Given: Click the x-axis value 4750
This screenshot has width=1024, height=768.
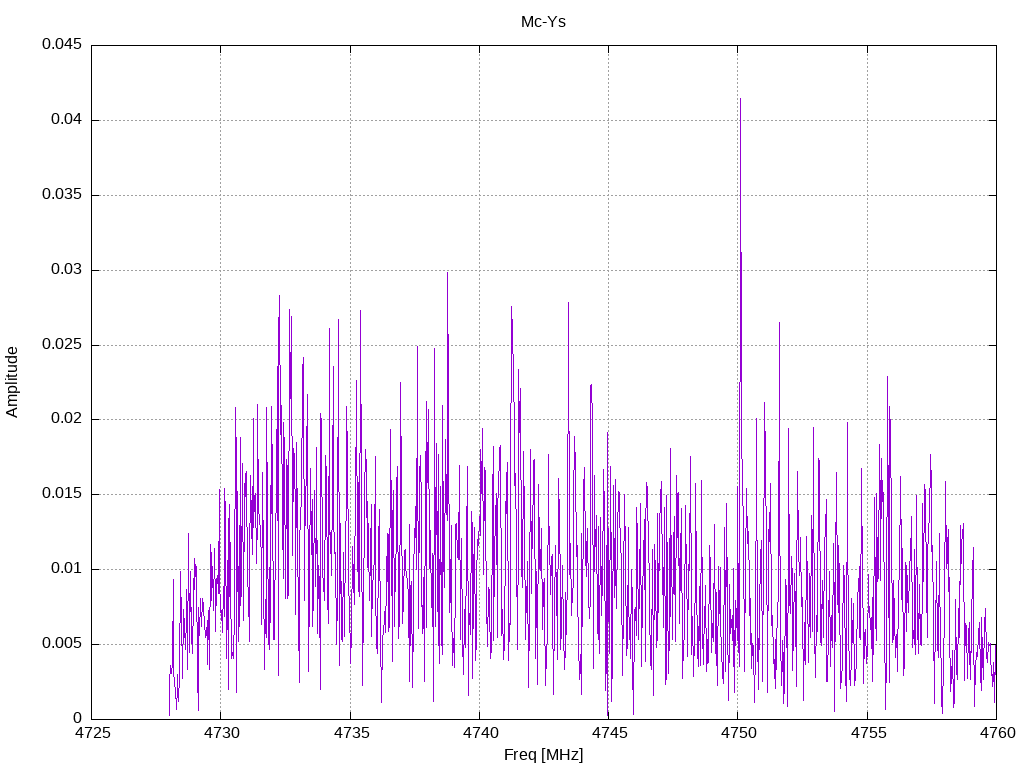Looking at the screenshot, I should click(x=739, y=733).
